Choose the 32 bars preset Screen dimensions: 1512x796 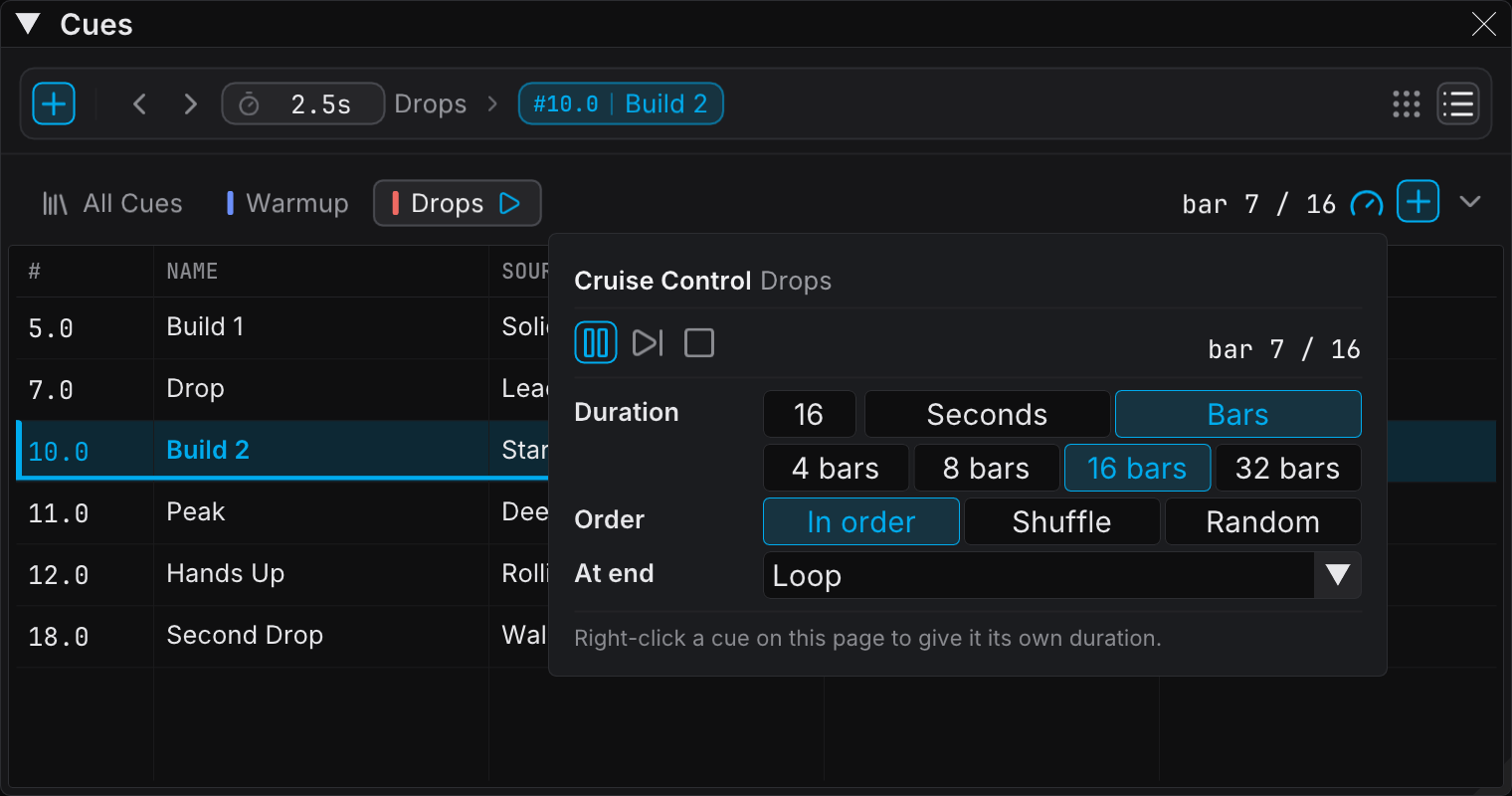click(x=1287, y=468)
